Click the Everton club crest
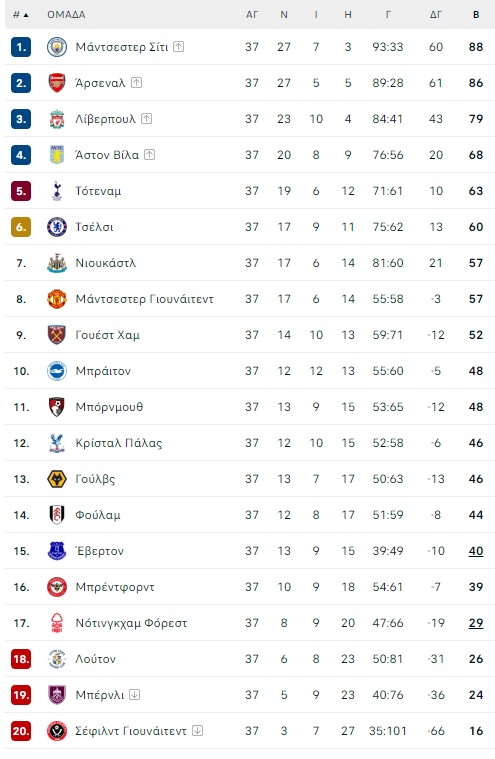495x759 pixels. pyautogui.click(x=57, y=551)
